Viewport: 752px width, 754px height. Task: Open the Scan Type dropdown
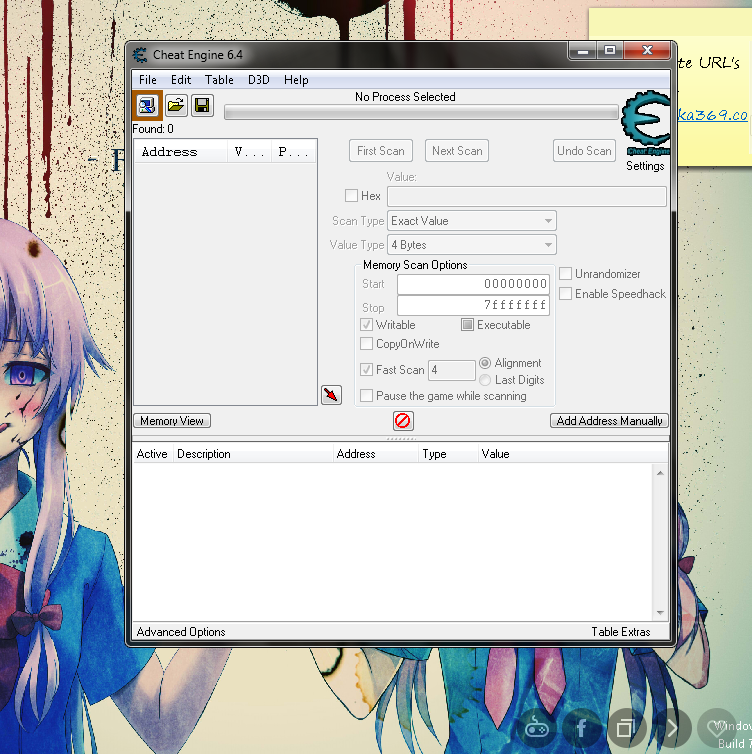pyautogui.click(x=472, y=221)
